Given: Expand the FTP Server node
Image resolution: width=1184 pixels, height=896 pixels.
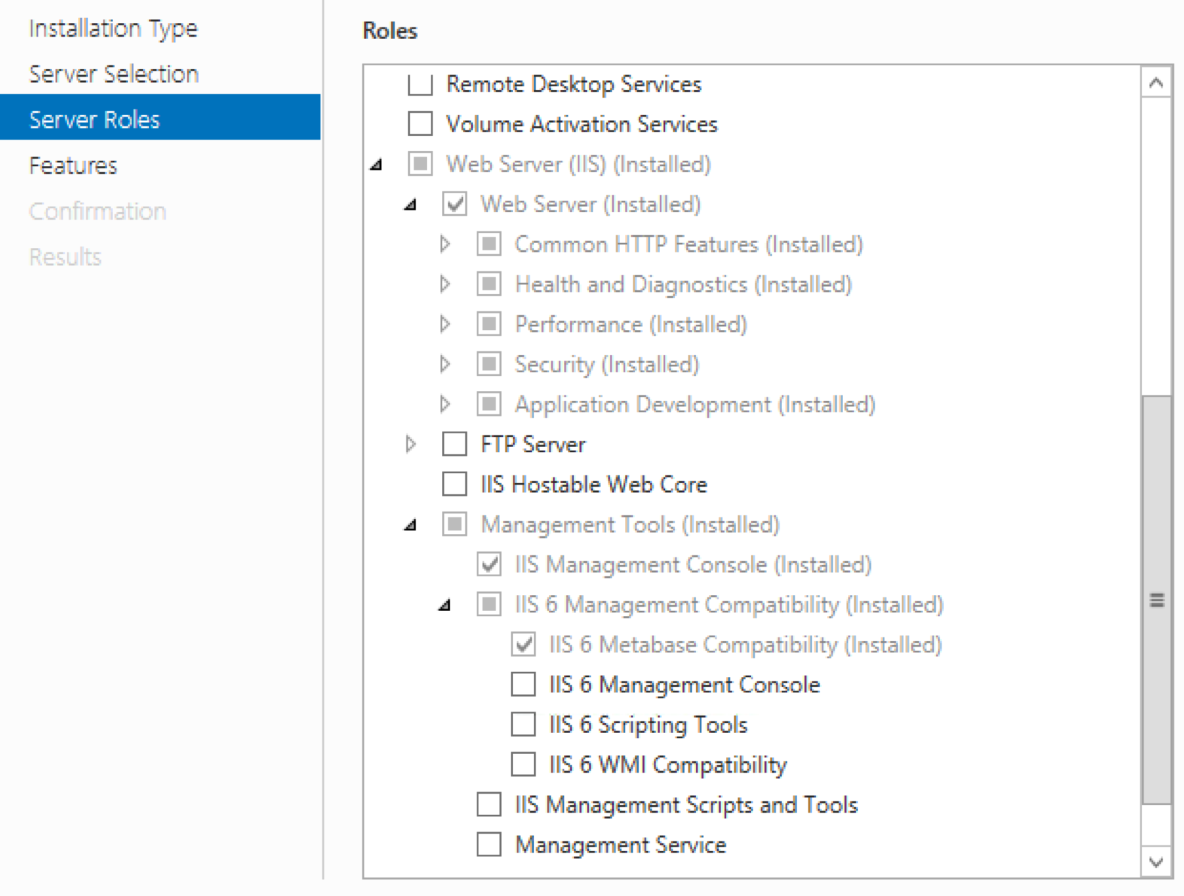Looking at the screenshot, I should (411, 444).
